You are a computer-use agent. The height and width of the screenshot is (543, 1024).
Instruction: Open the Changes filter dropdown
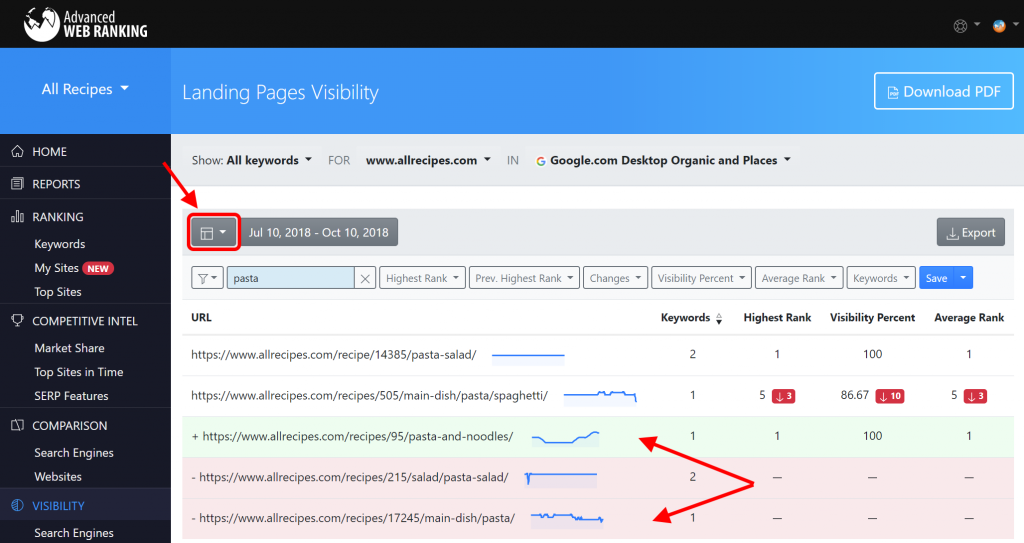point(616,278)
